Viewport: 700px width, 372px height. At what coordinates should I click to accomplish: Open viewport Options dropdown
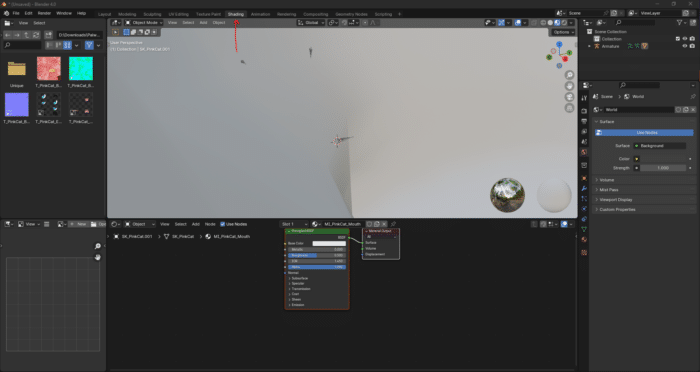coord(563,32)
